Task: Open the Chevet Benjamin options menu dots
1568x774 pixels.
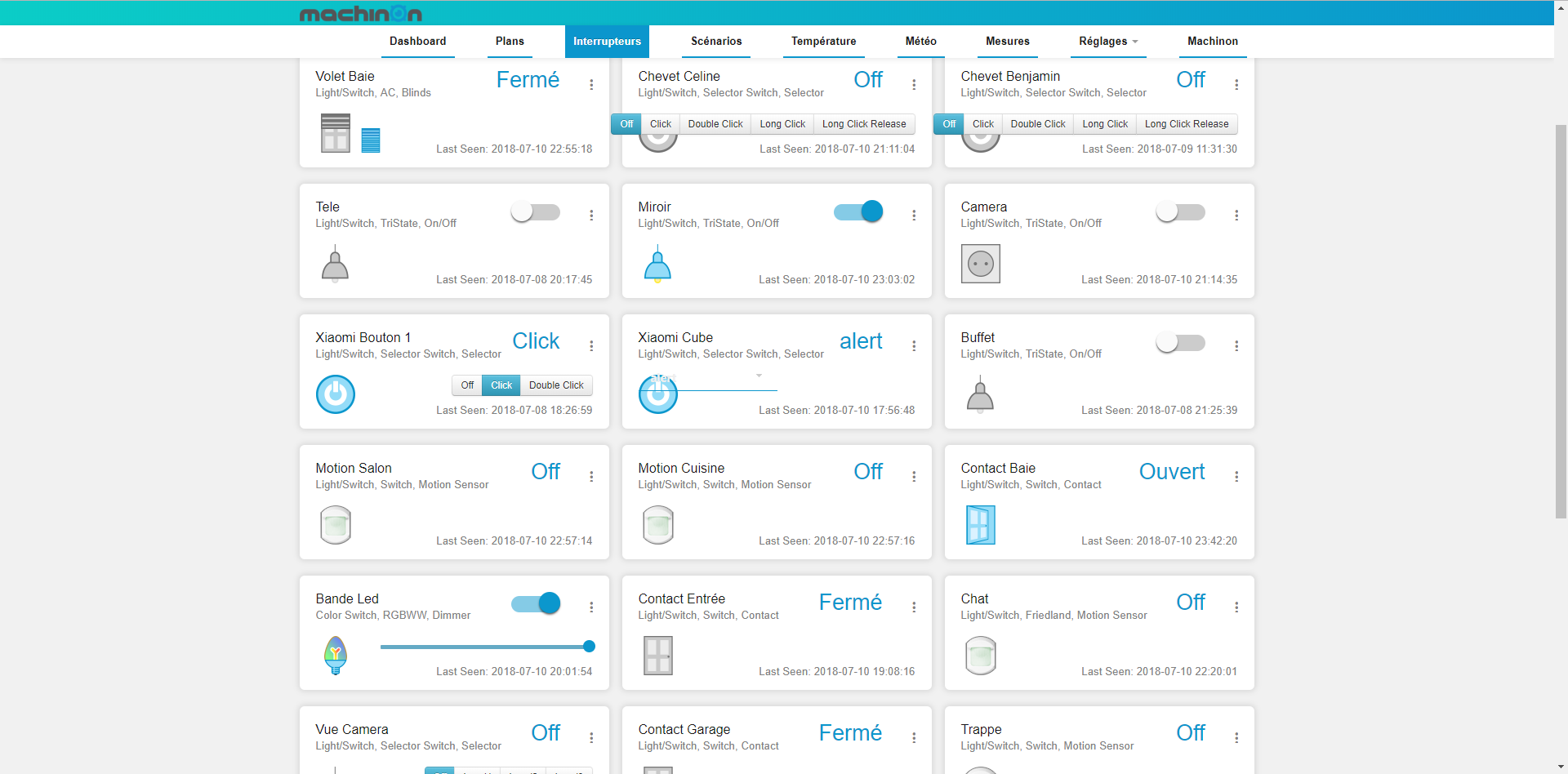Action: (x=1236, y=84)
